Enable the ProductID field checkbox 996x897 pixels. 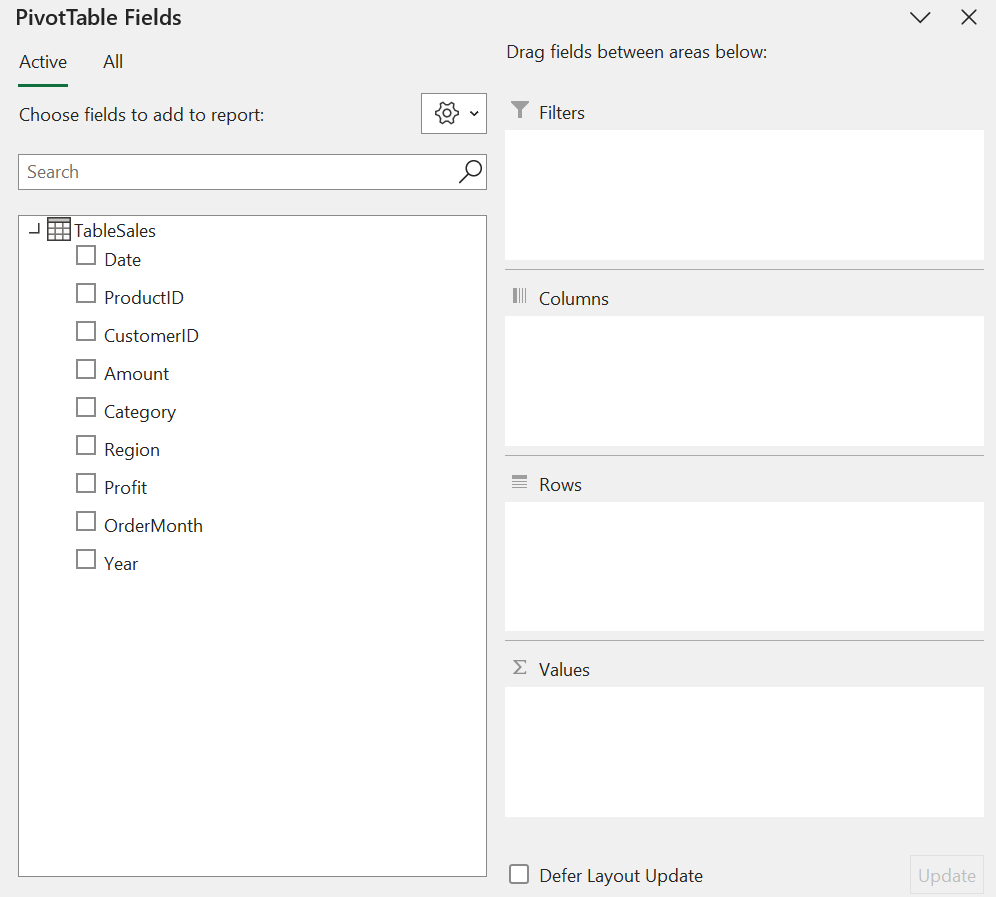[86, 294]
